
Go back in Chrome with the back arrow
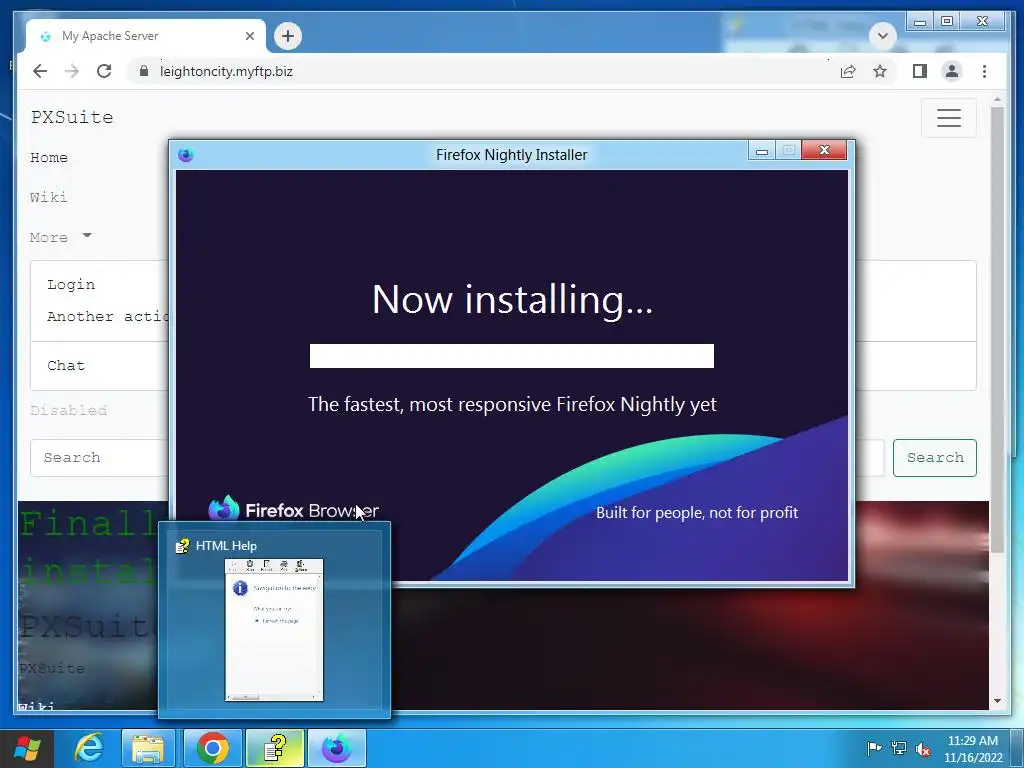pos(40,71)
